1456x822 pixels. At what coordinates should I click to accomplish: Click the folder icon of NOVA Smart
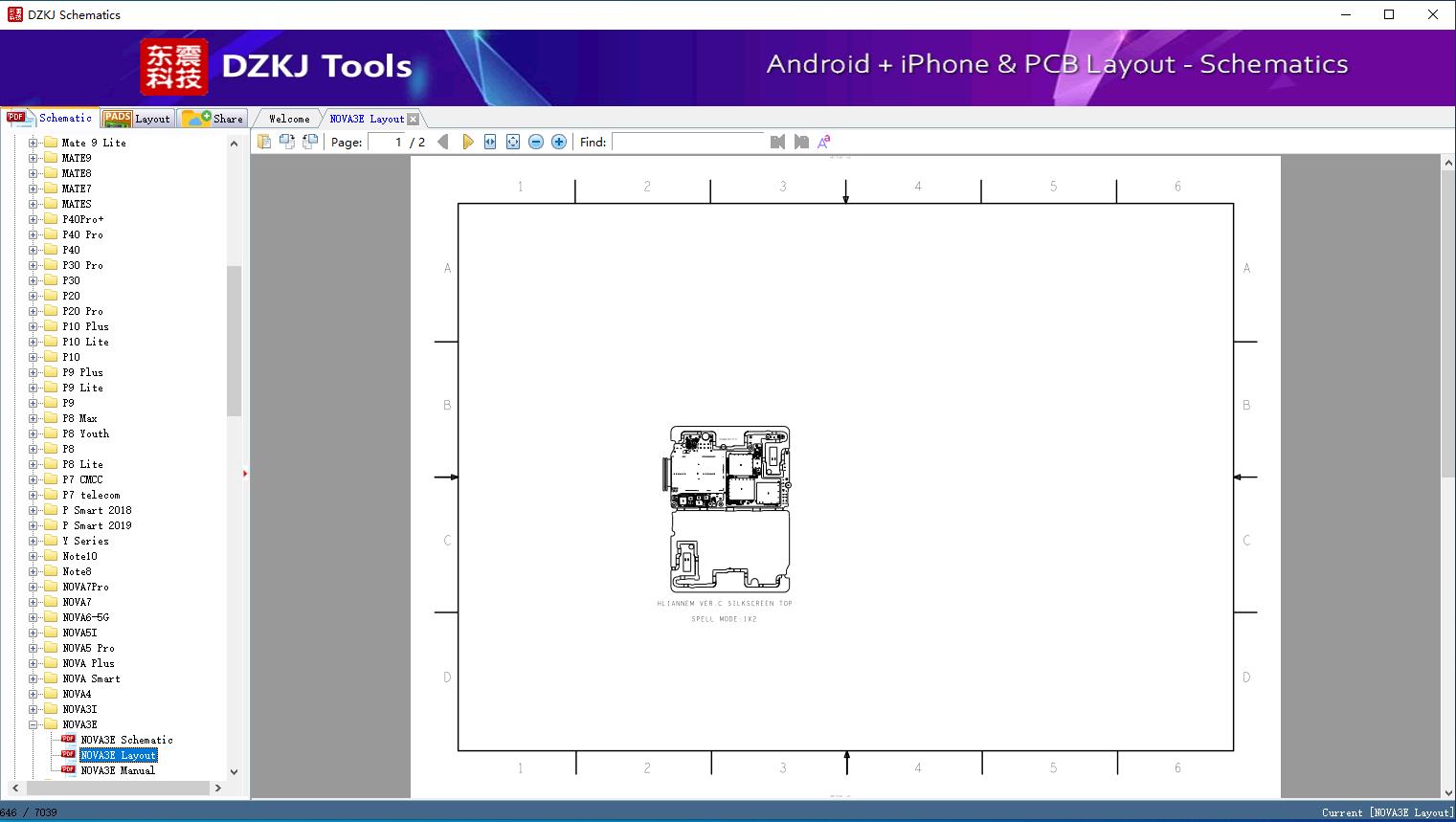[x=51, y=678]
